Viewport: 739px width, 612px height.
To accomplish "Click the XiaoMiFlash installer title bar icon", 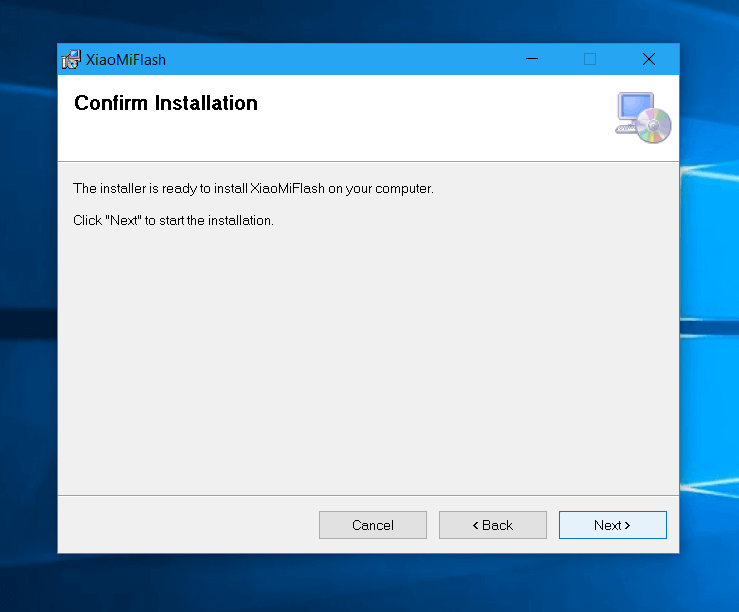I will coord(71,59).
